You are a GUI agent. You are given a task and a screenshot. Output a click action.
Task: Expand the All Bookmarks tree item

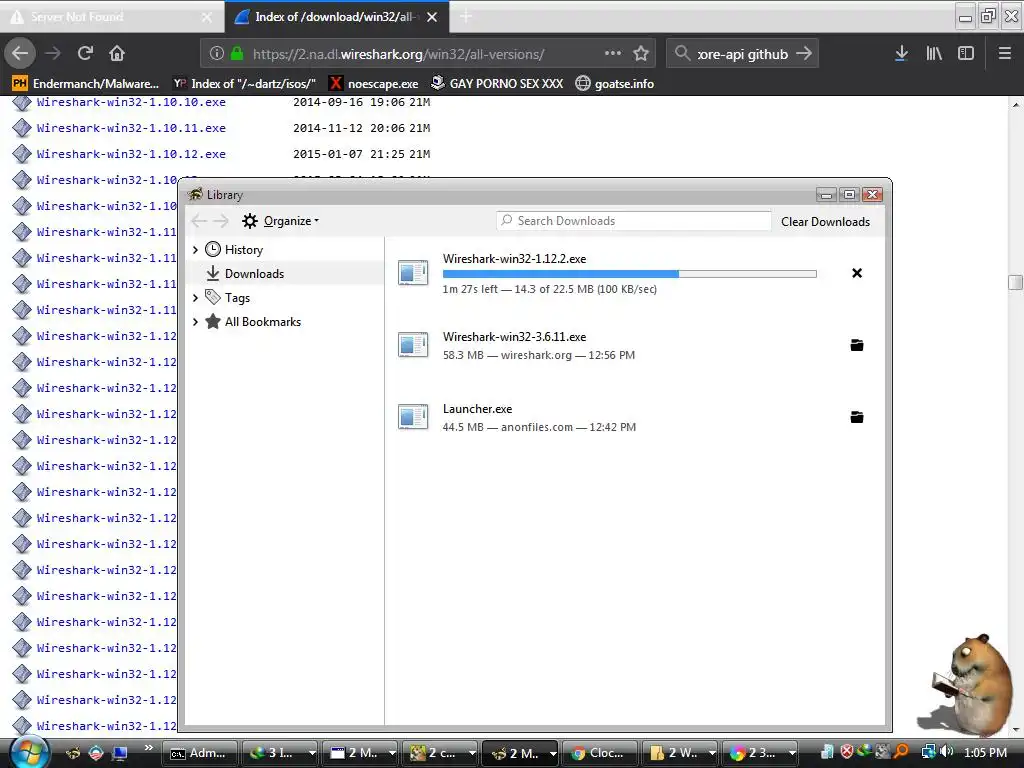(195, 322)
